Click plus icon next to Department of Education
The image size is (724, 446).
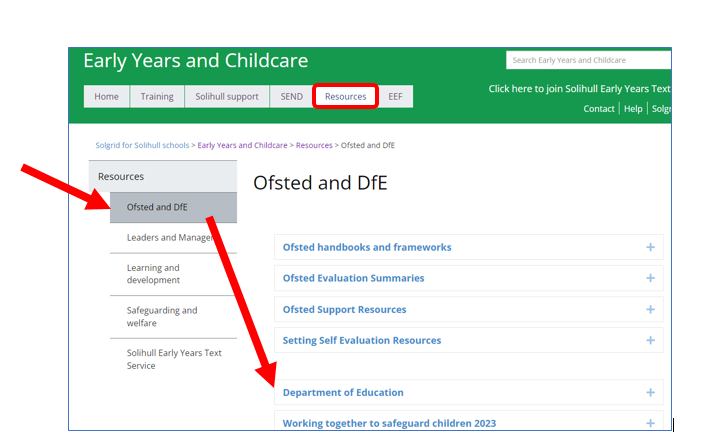point(650,392)
